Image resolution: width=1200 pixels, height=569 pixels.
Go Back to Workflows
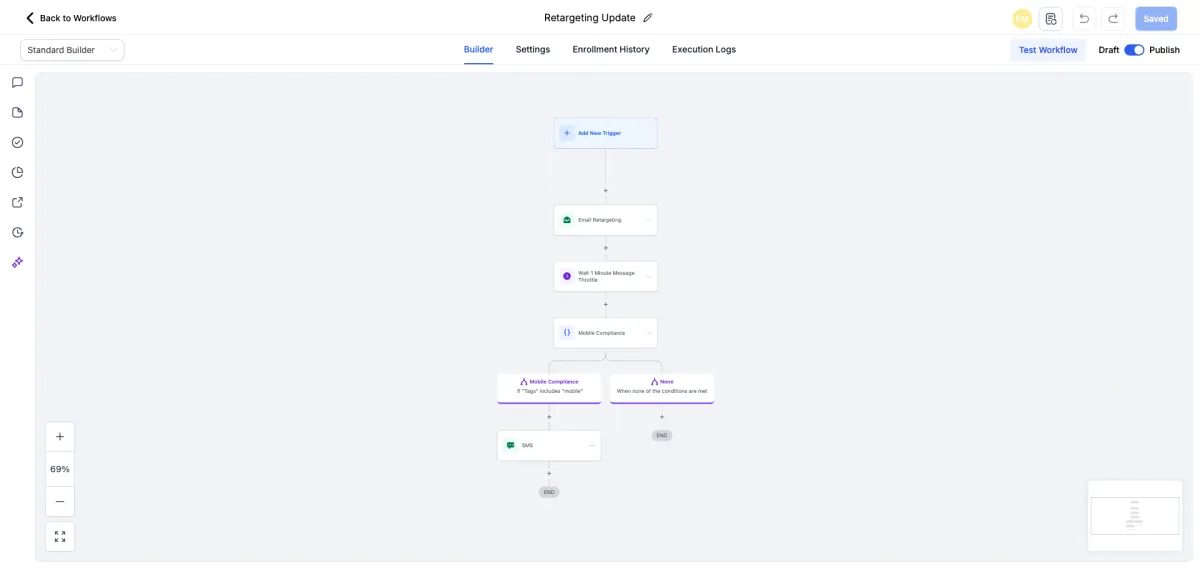point(71,18)
